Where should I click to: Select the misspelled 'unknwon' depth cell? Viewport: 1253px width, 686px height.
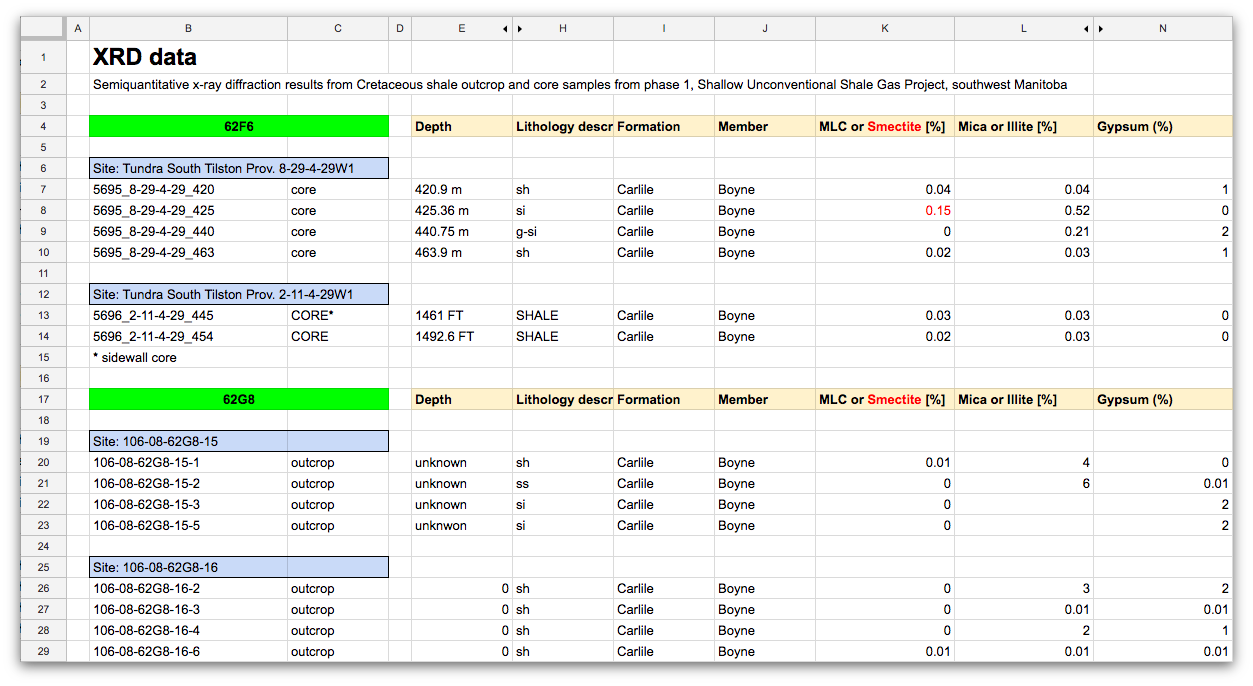(x=462, y=526)
